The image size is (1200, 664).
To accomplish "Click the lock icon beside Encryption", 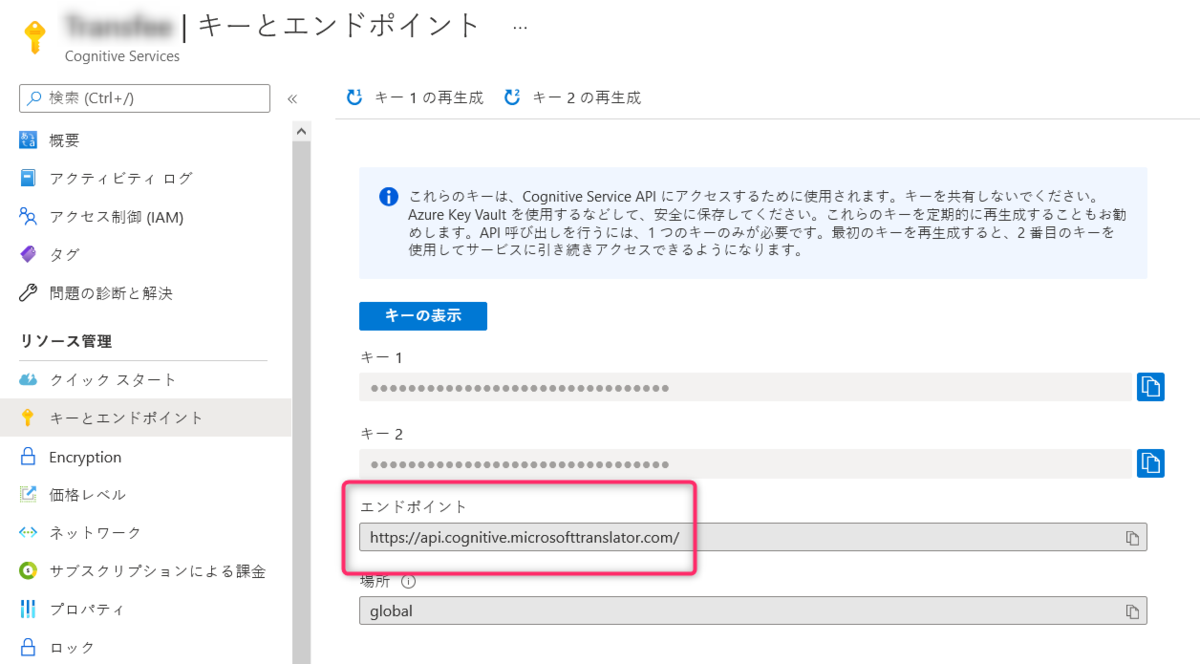I will pos(28,456).
